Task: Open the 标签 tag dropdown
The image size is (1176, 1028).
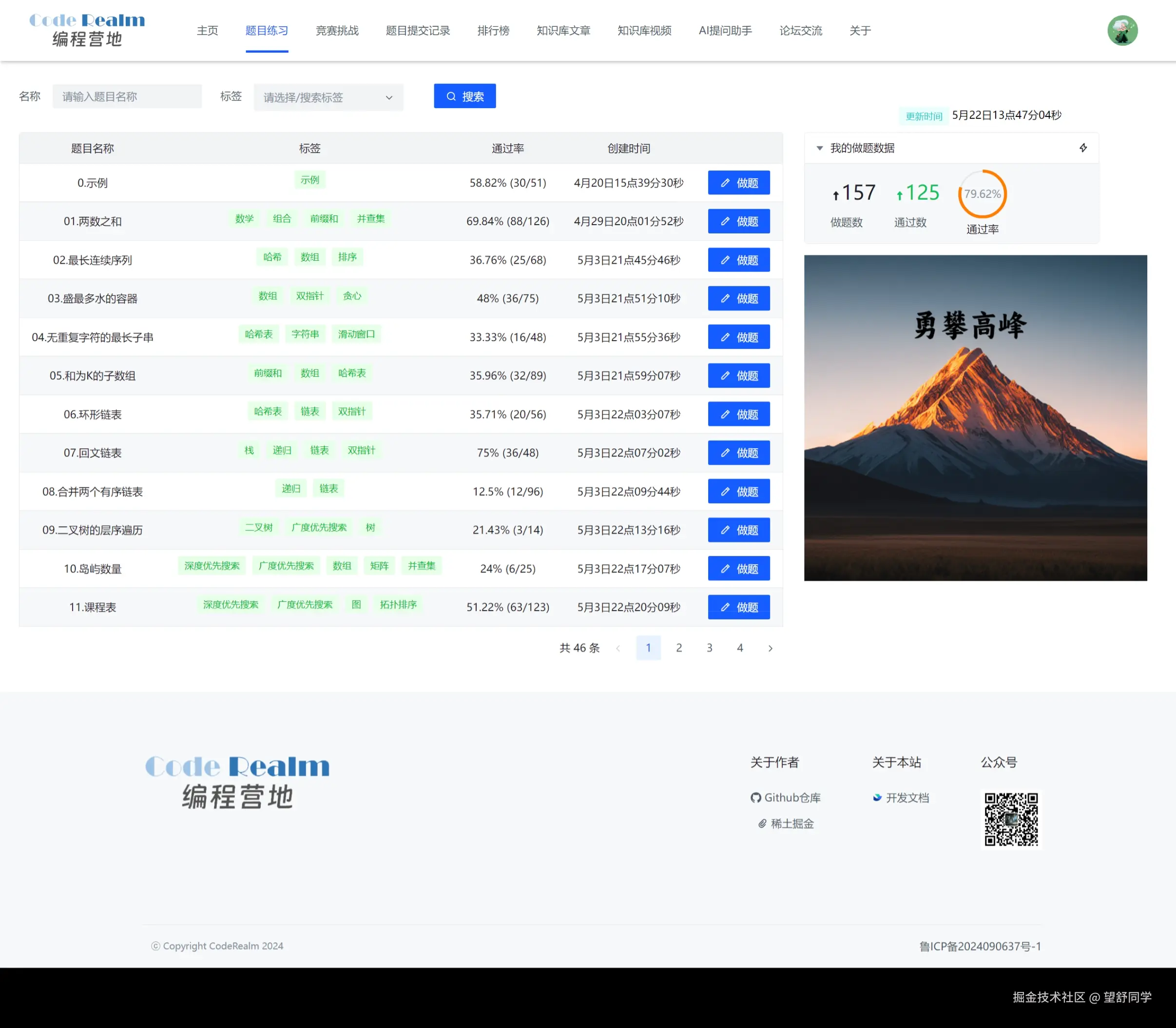Action: pos(328,97)
